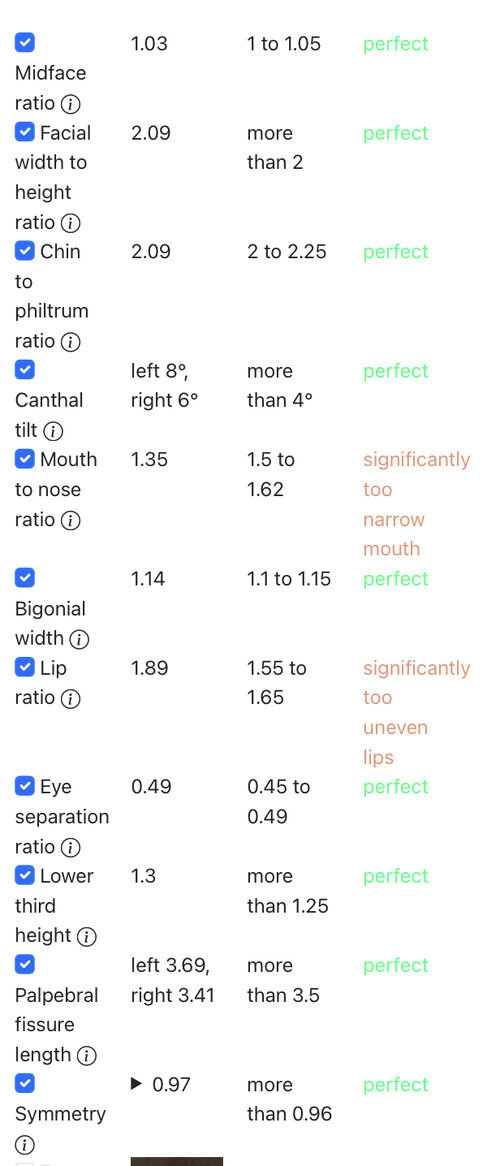Open the Symmetry info icon
This screenshot has width=500, height=1166.
(x=25, y=1144)
